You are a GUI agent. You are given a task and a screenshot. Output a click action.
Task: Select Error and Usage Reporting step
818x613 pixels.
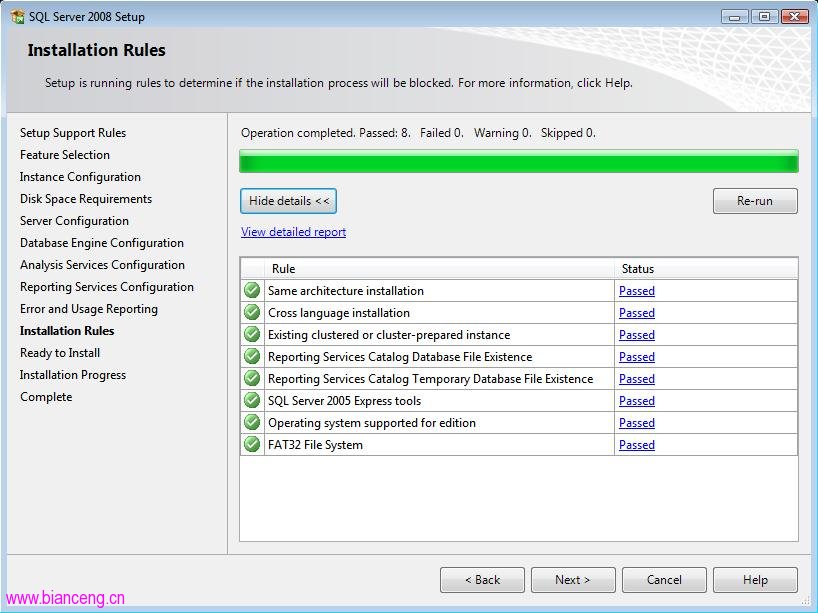point(89,309)
